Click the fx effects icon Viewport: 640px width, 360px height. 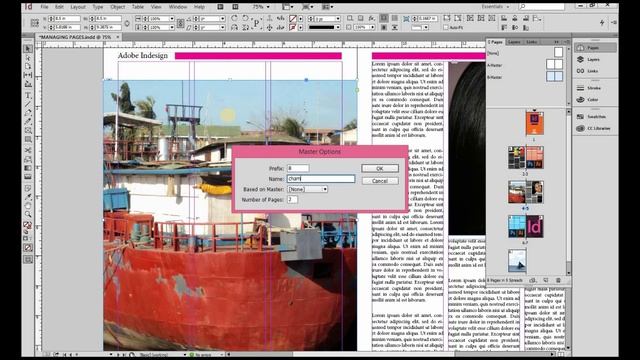point(371,18)
